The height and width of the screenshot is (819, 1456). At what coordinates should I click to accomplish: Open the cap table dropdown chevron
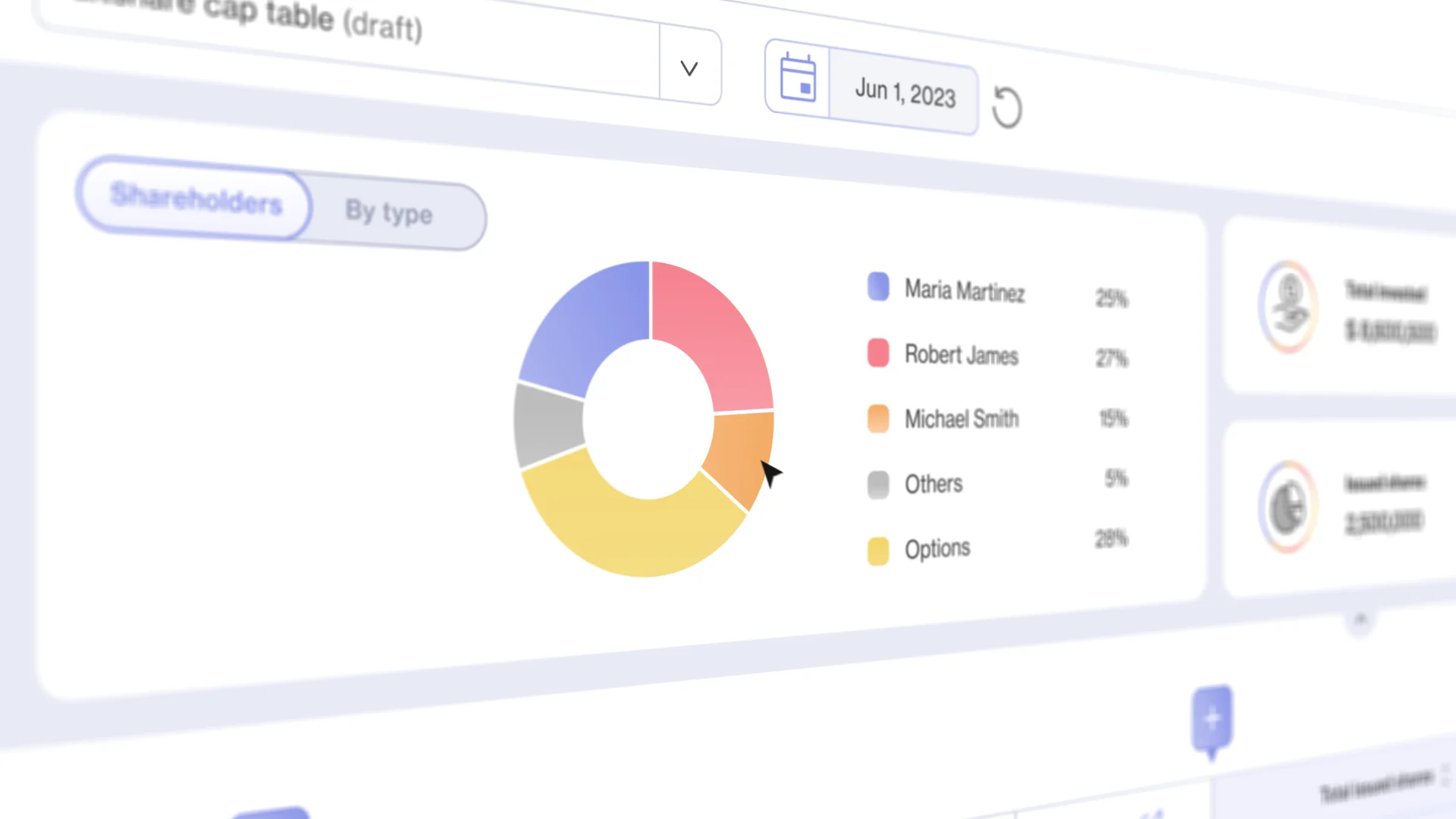pos(689,68)
